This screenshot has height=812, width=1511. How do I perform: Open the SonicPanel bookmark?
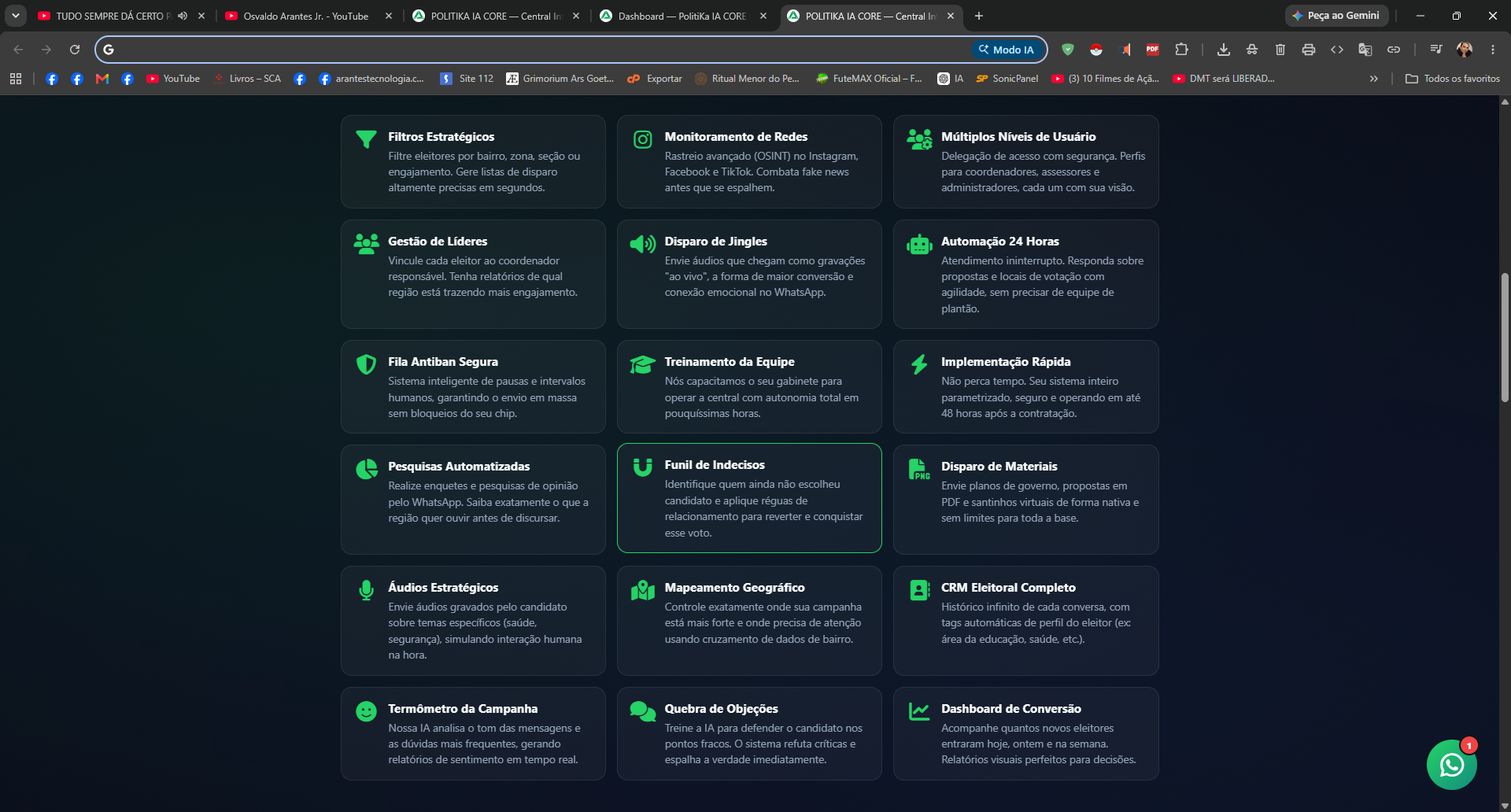1007,79
